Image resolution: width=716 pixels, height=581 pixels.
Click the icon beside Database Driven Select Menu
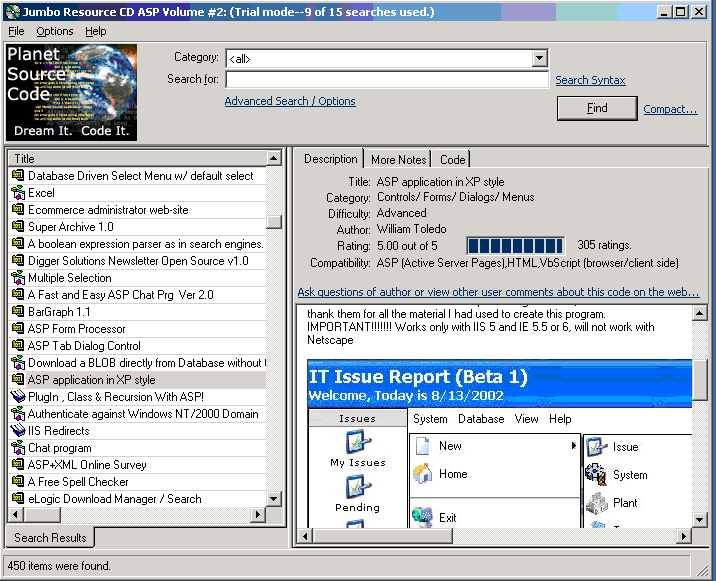pyautogui.click(x=18, y=175)
